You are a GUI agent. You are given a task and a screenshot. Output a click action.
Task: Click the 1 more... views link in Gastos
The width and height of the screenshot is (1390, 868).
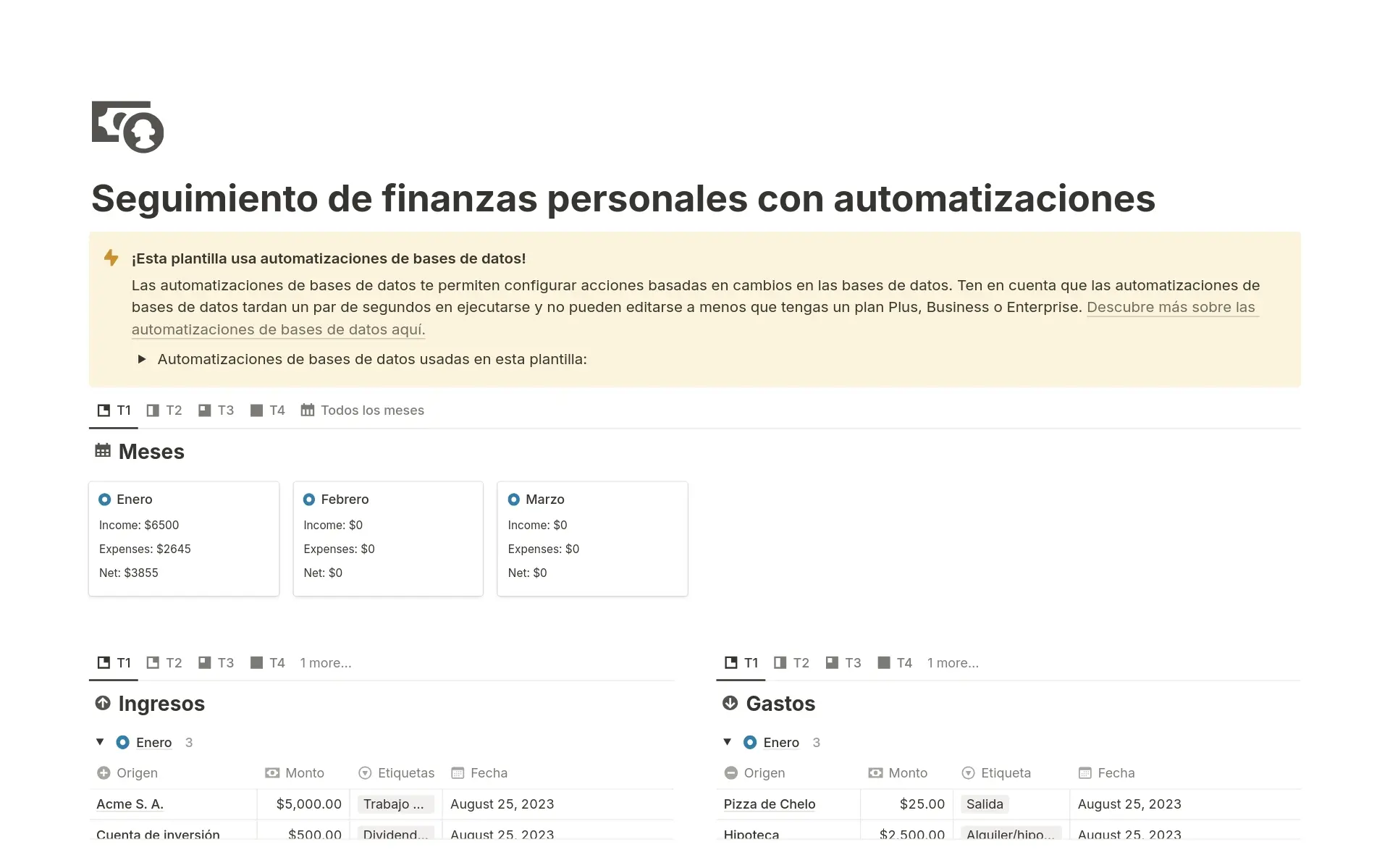[953, 662]
